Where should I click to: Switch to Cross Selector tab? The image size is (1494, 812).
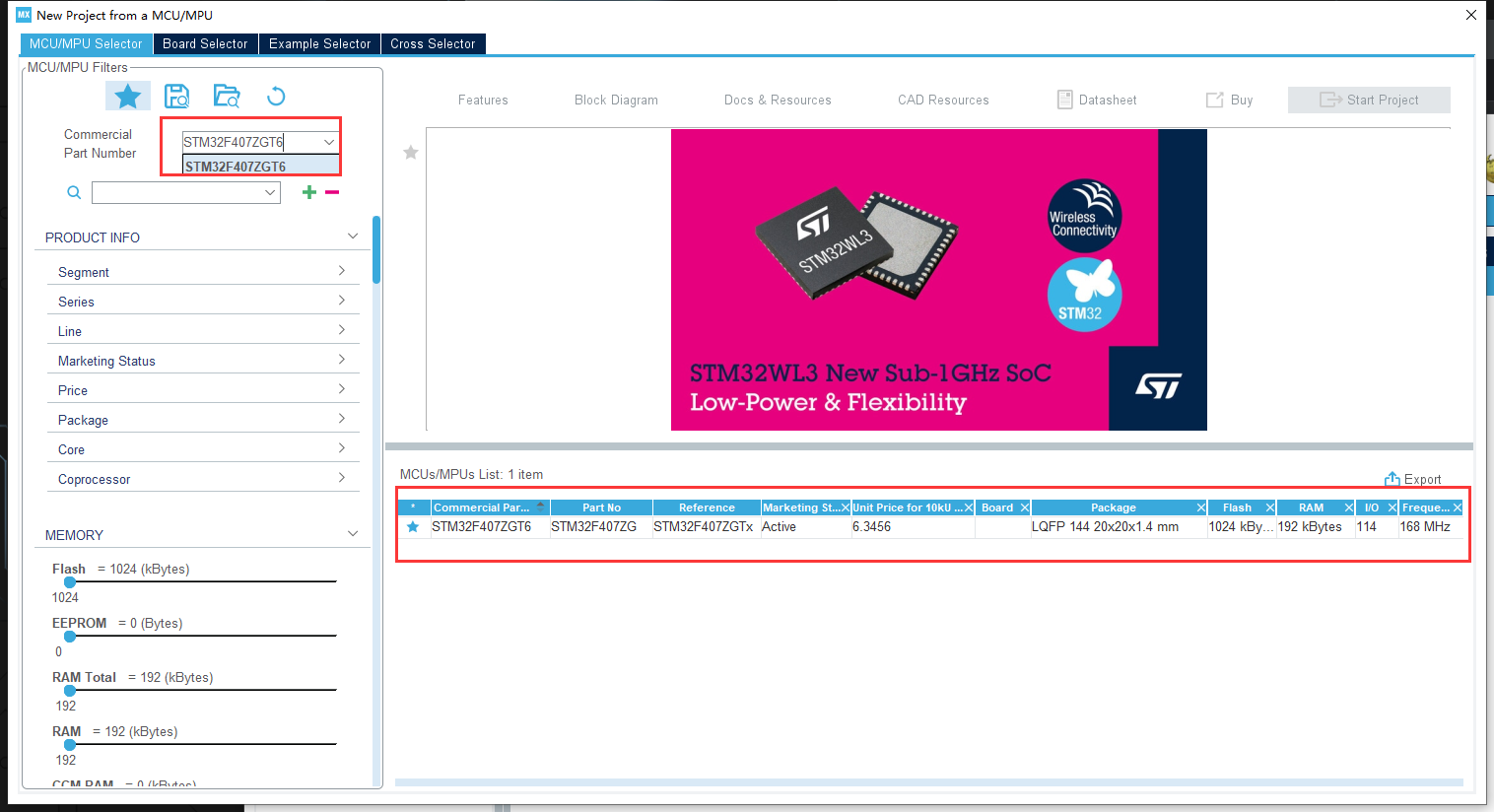433,43
